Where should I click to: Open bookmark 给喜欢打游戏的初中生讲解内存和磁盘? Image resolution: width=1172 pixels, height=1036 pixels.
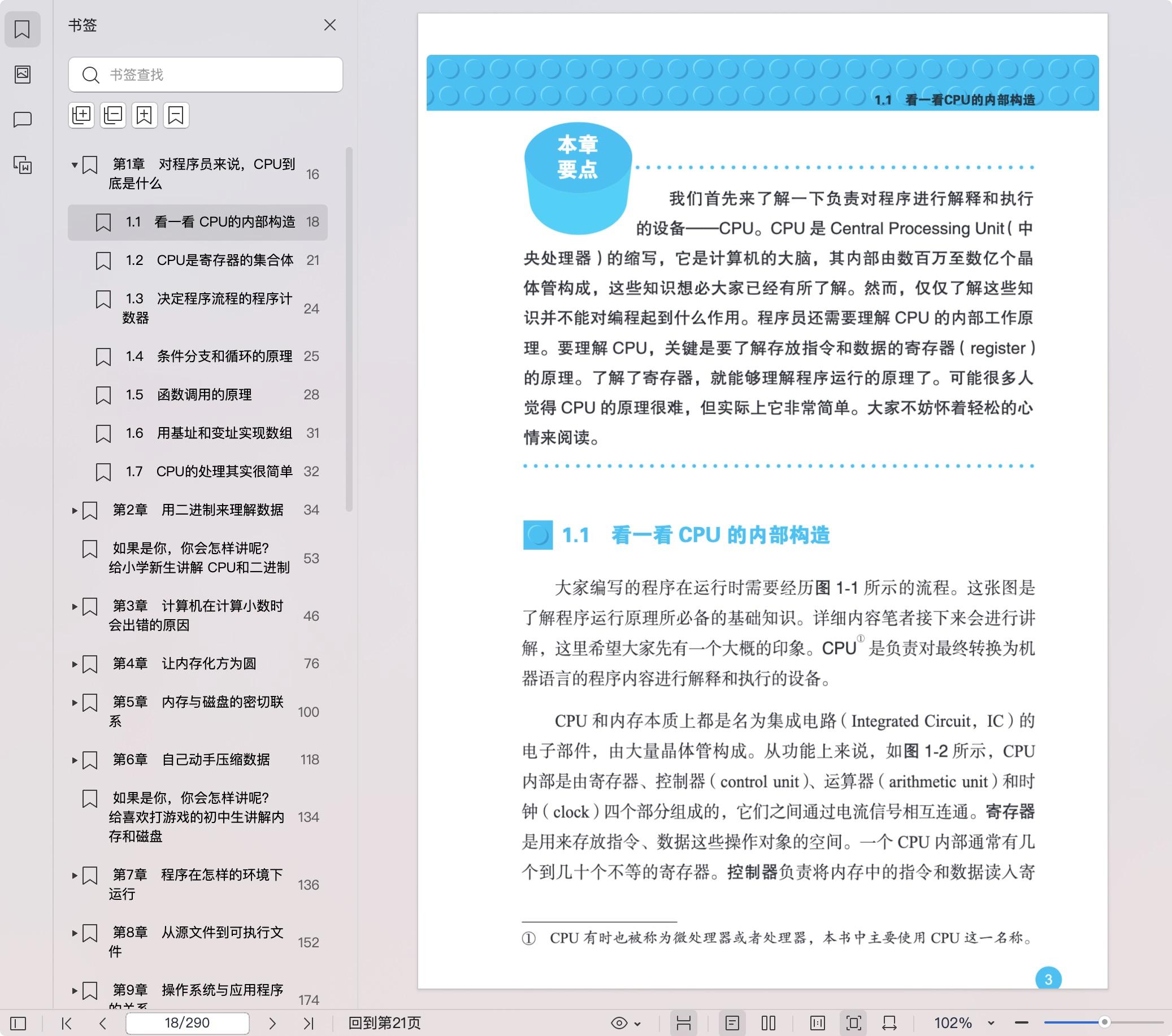tap(198, 817)
